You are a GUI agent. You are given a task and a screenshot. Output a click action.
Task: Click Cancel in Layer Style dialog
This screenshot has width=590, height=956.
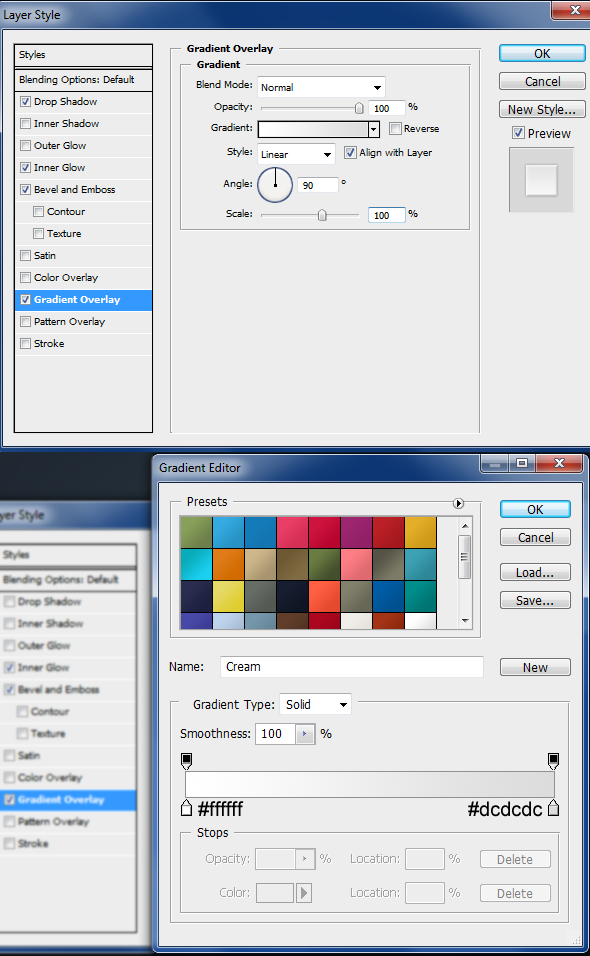click(542, 82)
